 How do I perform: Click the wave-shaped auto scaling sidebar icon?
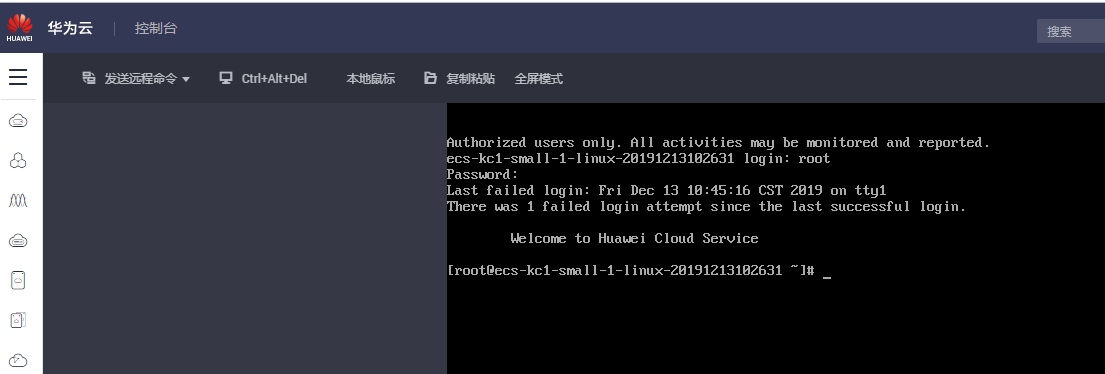(x=18, y=201)
